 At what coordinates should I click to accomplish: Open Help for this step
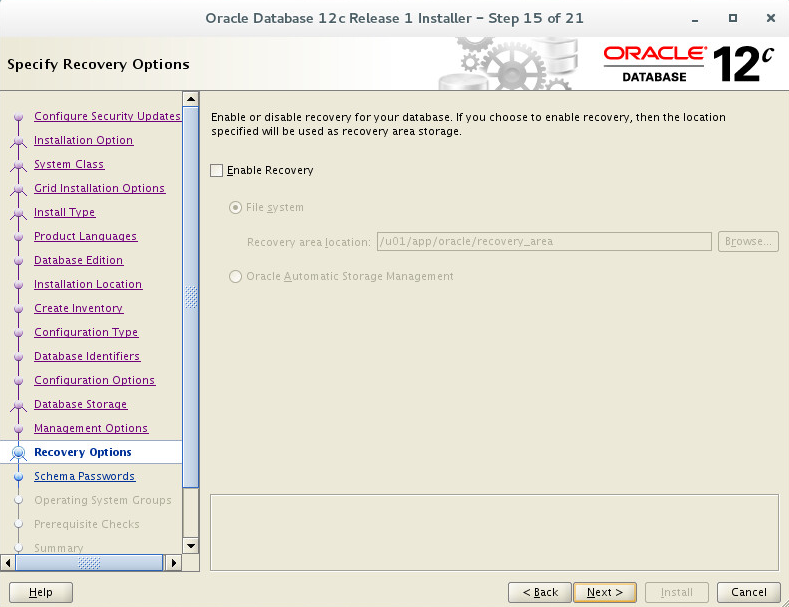pyautogui.click(x=41, y=592)
